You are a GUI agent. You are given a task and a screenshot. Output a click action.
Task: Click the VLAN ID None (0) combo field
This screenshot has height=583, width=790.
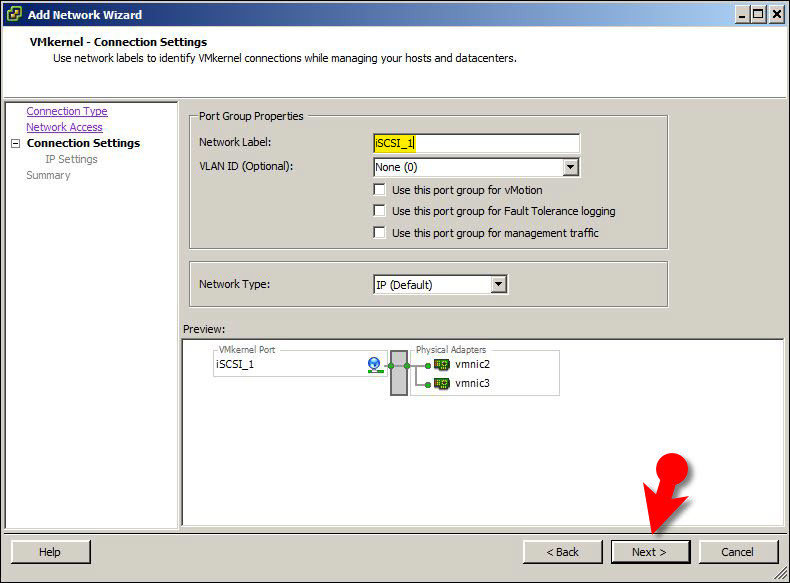[476, 167]
